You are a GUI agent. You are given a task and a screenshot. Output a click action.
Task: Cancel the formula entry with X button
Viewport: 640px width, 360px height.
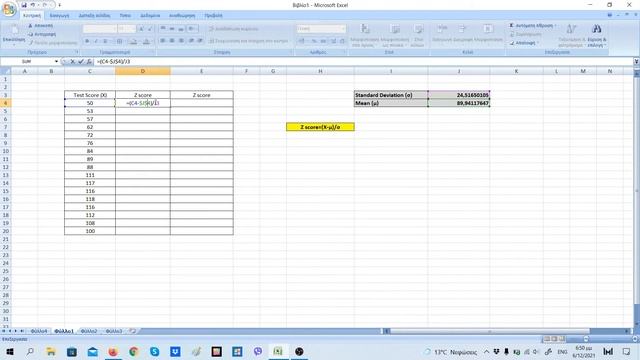click(x=73, y=62)
